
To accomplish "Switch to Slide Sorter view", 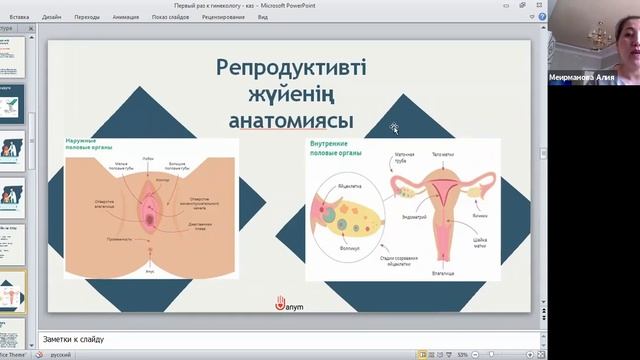I will pyautogui.click(x=431, y=355).
